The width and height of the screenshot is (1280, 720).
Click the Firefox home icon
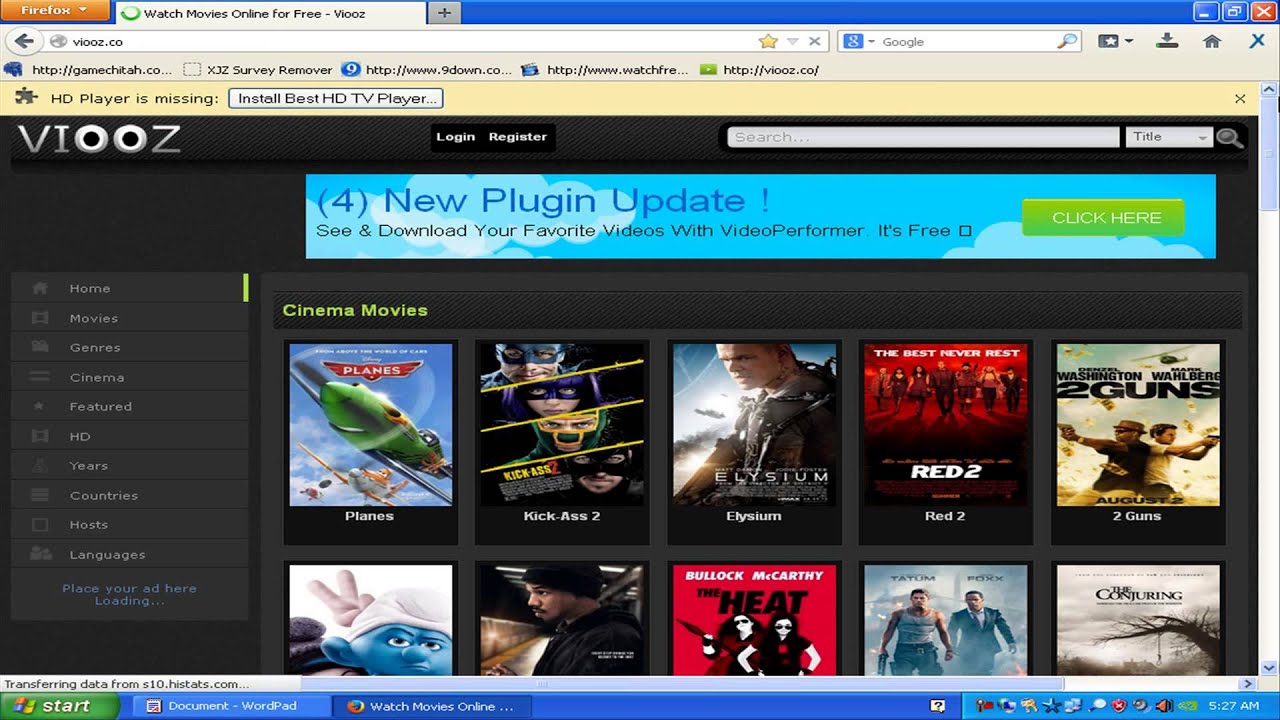[1212, 41]
